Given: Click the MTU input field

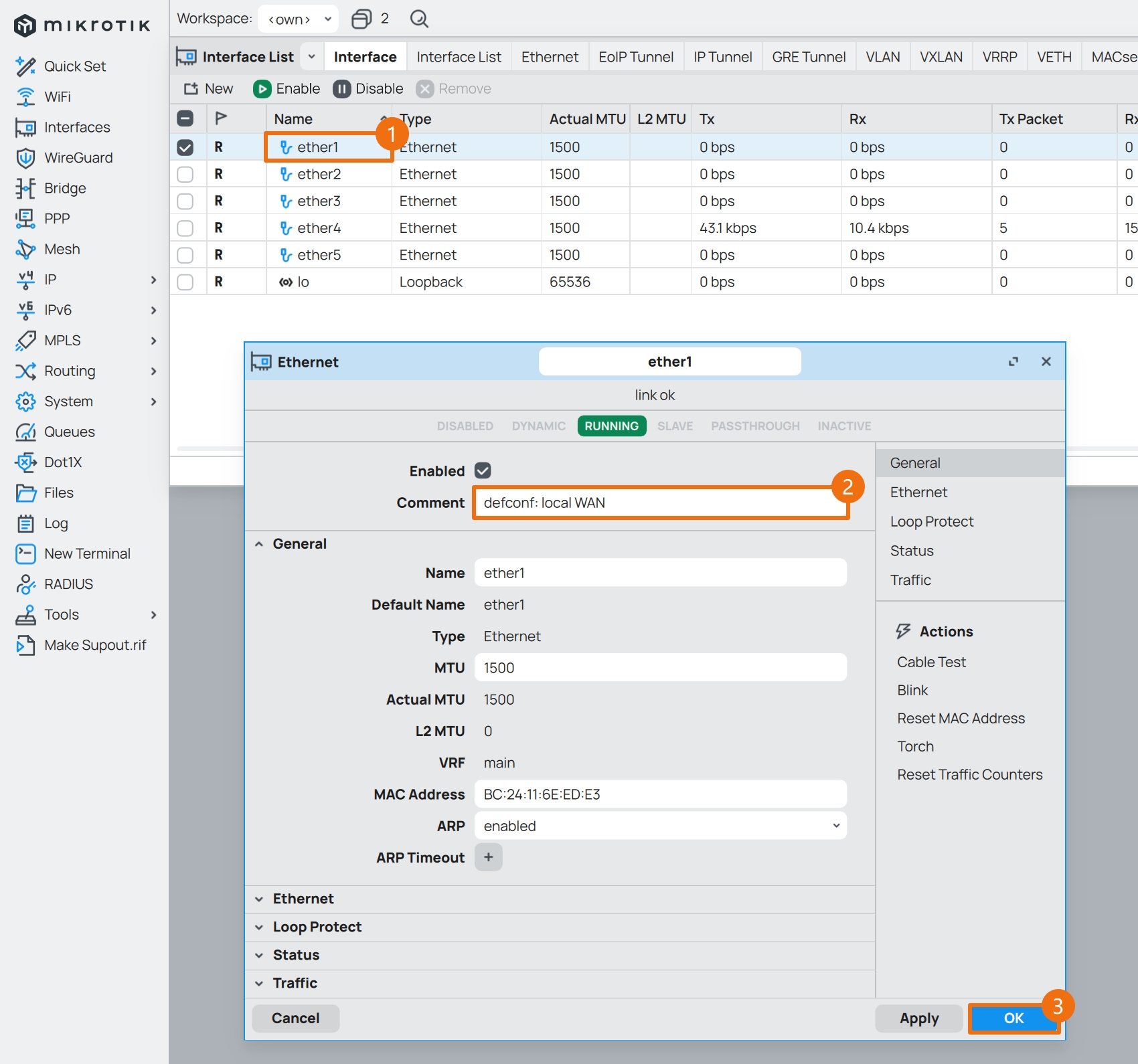Looking at the screenshot, I should tap(661, 668).
